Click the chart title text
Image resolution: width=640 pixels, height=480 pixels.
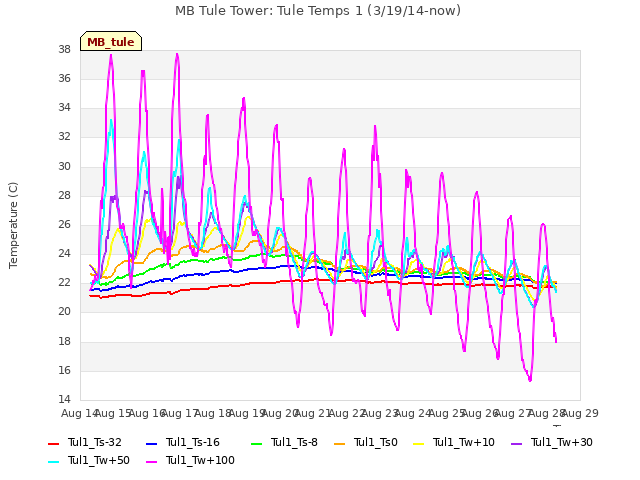[318, 11]
